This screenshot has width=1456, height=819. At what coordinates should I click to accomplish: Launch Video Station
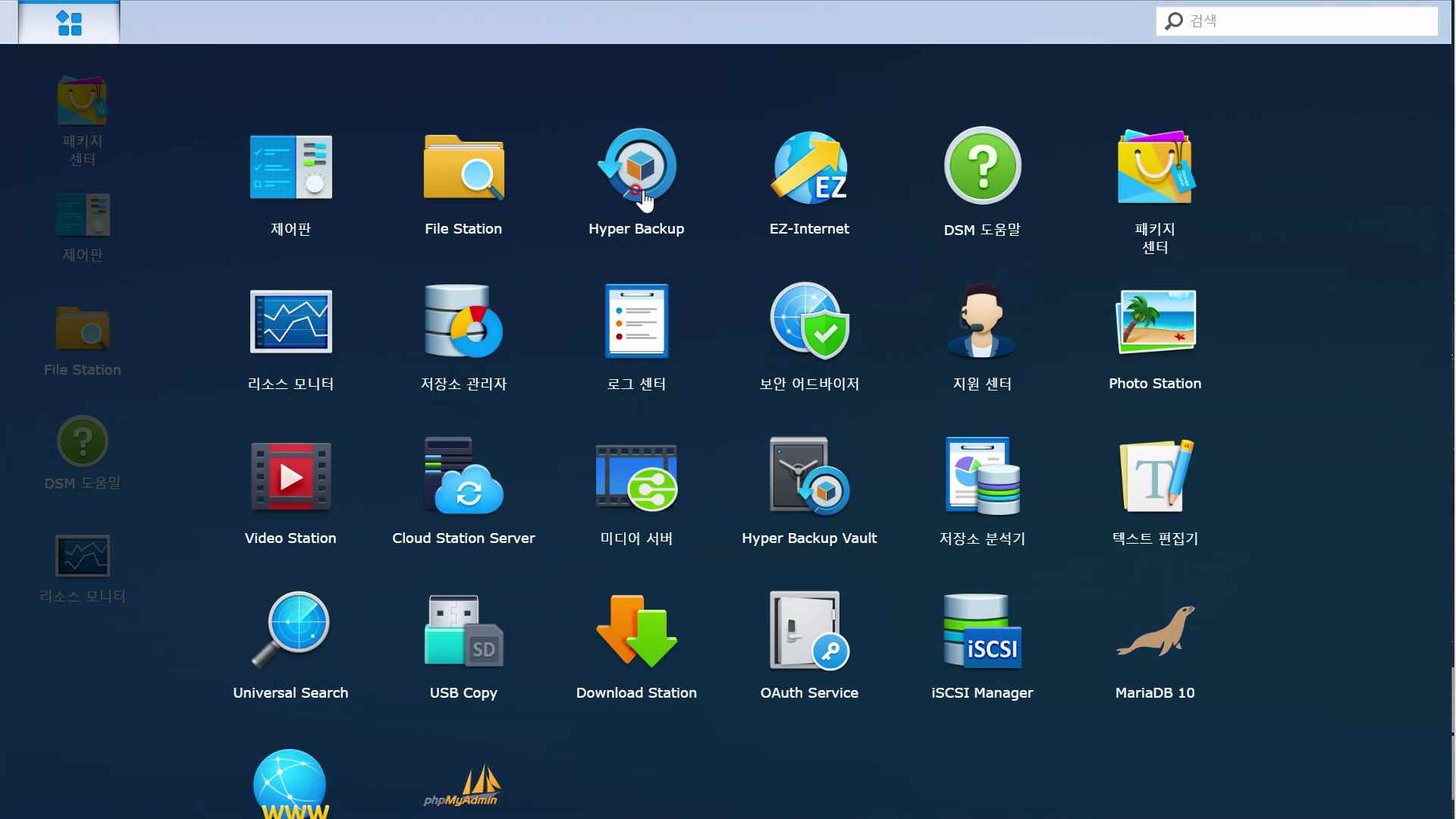pos(290,477)
